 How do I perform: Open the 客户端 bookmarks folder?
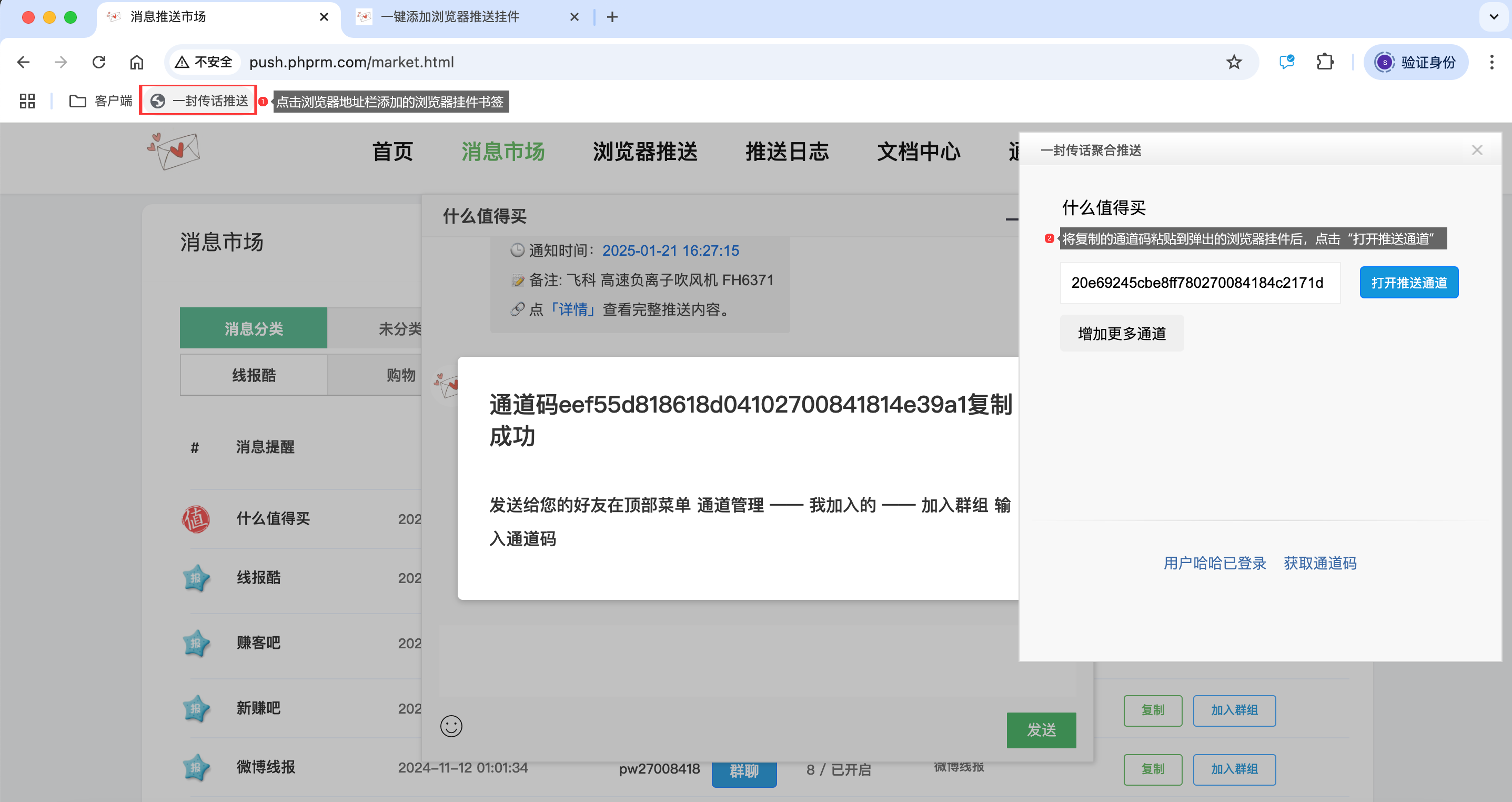[101, 101]
